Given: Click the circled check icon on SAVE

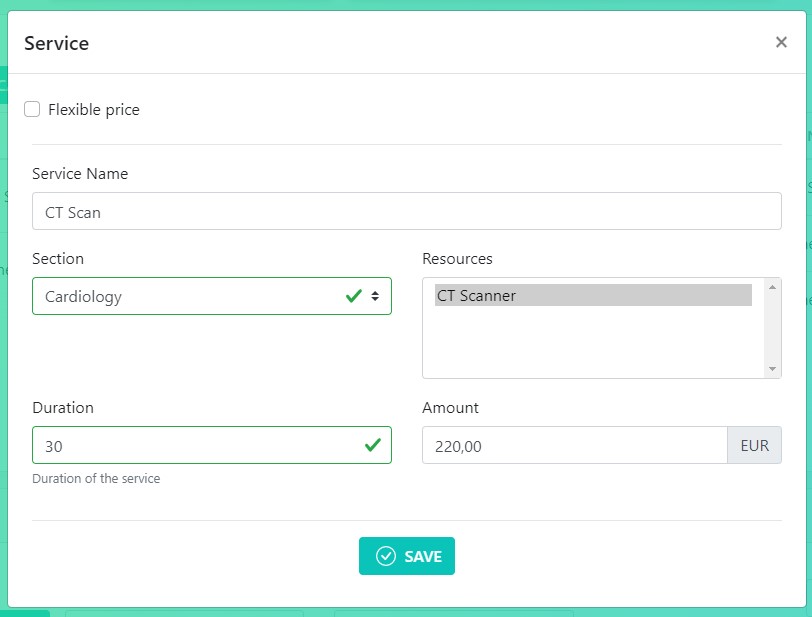Looking at the screenshot, I should (x=385, y=557).
